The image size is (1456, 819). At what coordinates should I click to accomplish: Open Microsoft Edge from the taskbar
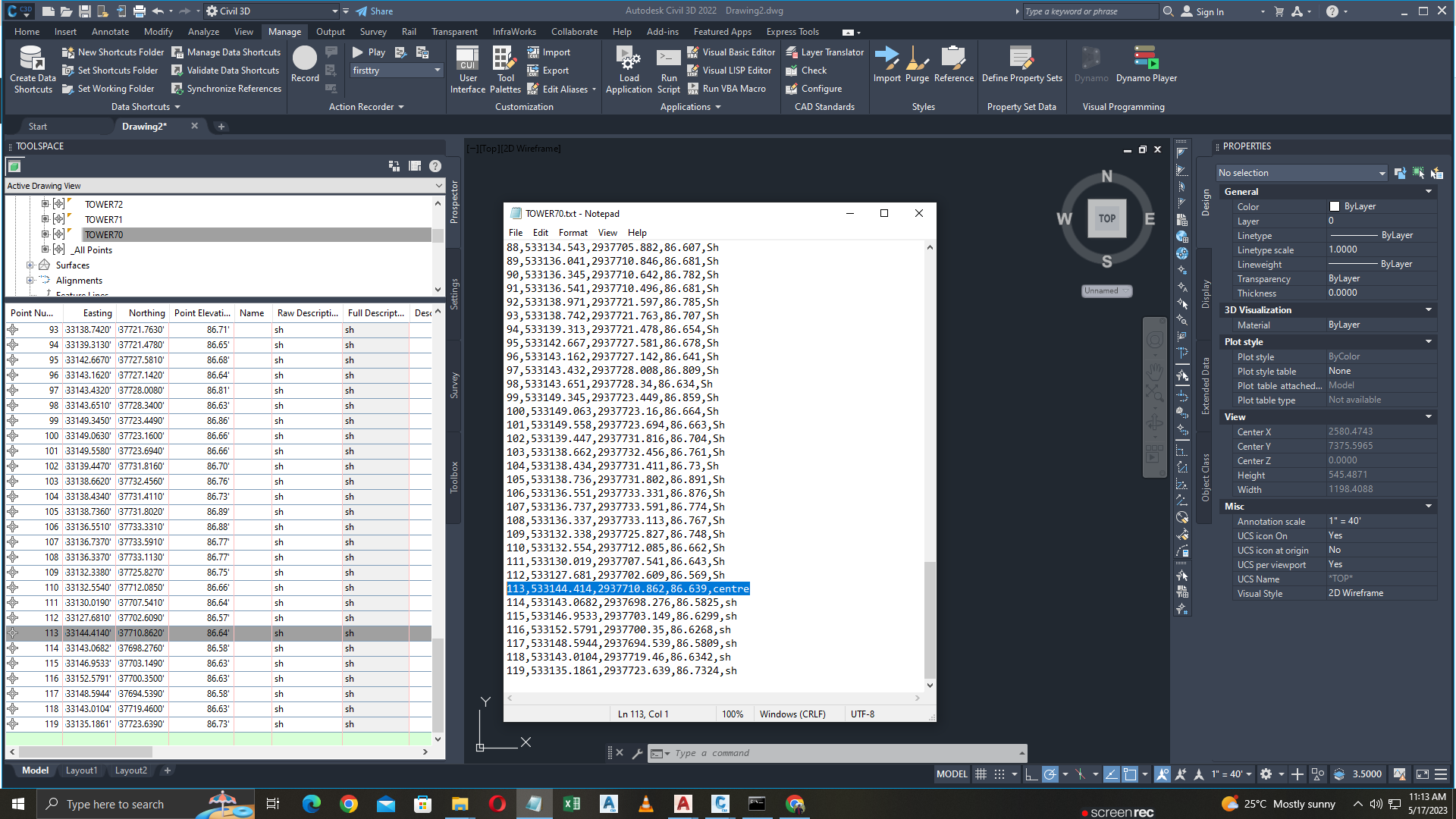pyautogui.click(x=311, y=804)
